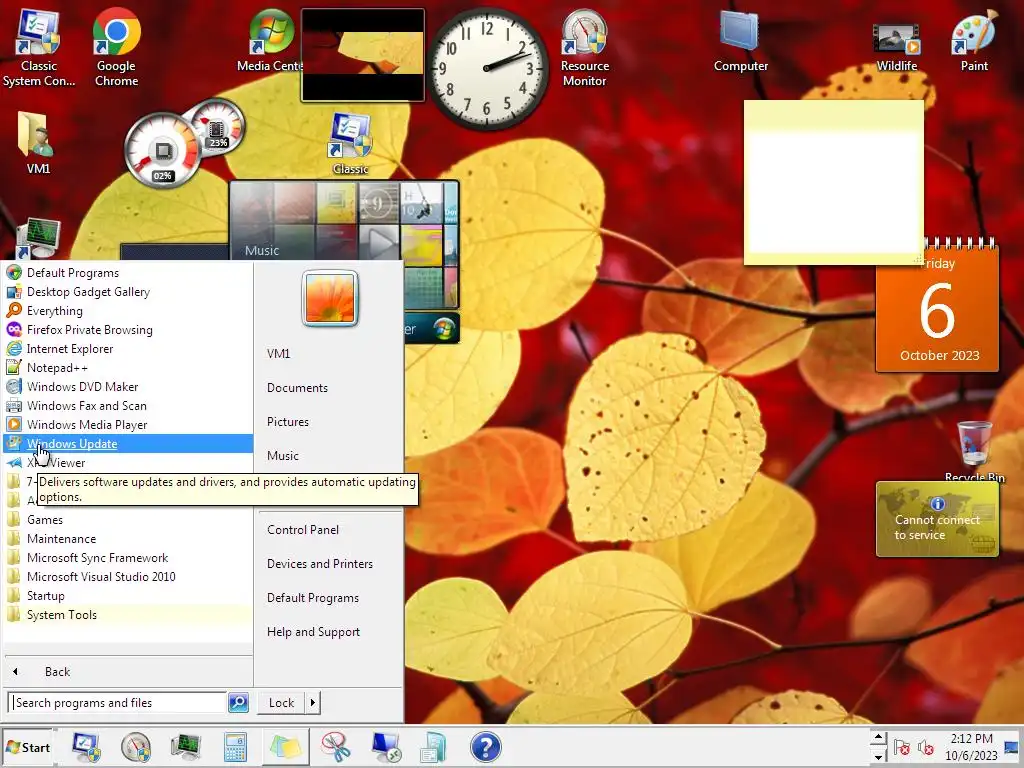Click the Cannot connect to service gadget

[937, 519]
